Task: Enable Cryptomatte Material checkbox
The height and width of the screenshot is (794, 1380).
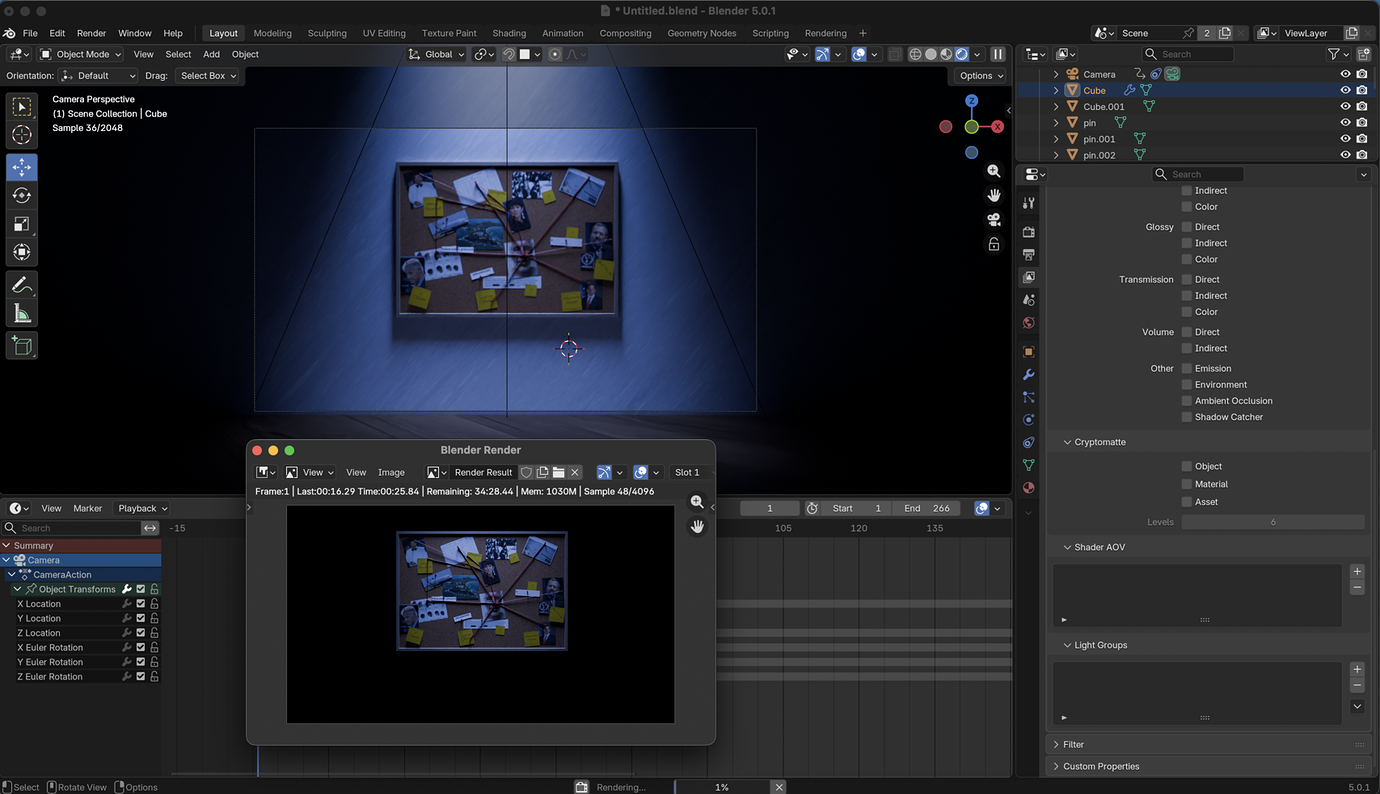Action: point(1187,484)
